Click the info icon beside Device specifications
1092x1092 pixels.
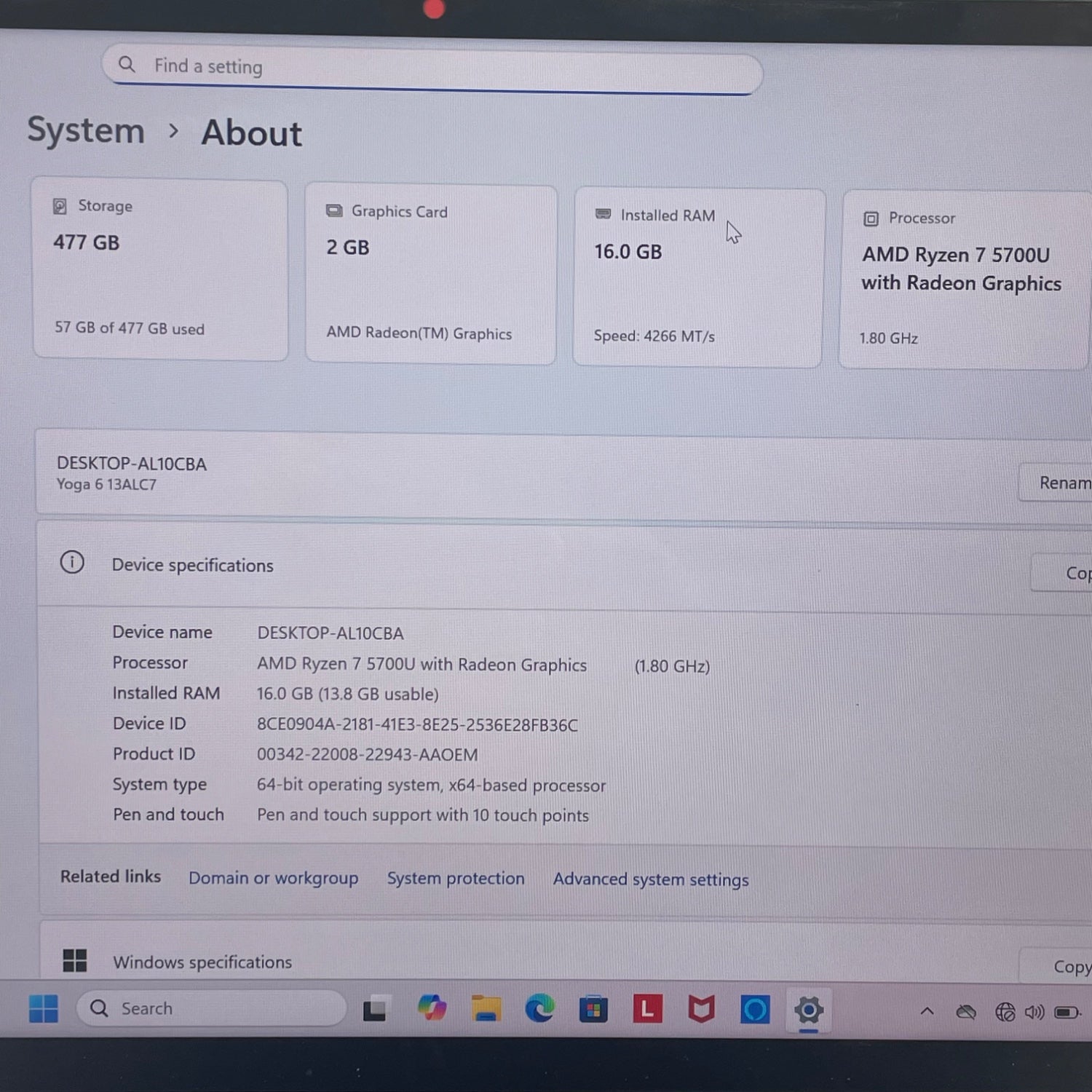72,562
